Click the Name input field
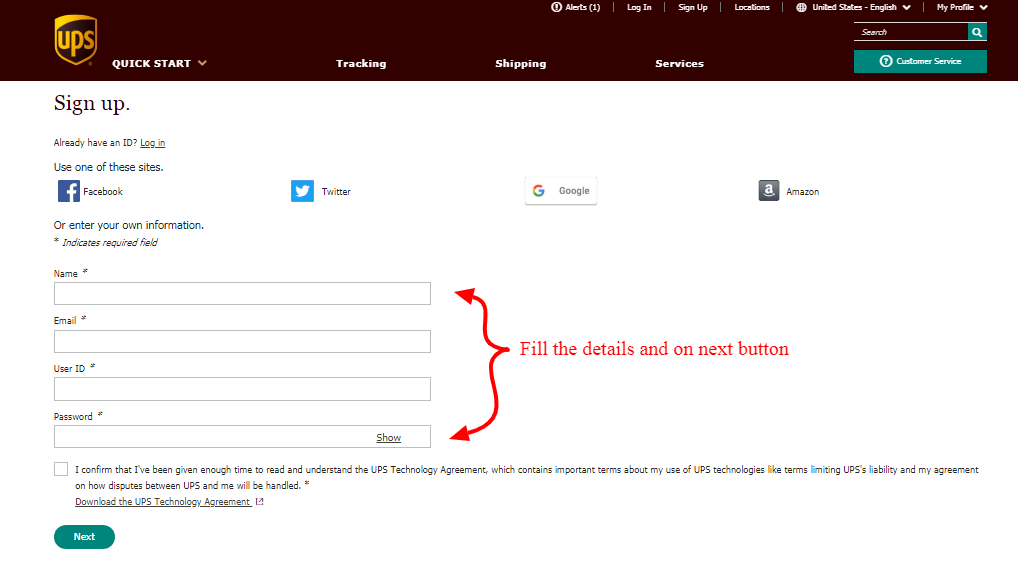 click(x=242, y=294)
